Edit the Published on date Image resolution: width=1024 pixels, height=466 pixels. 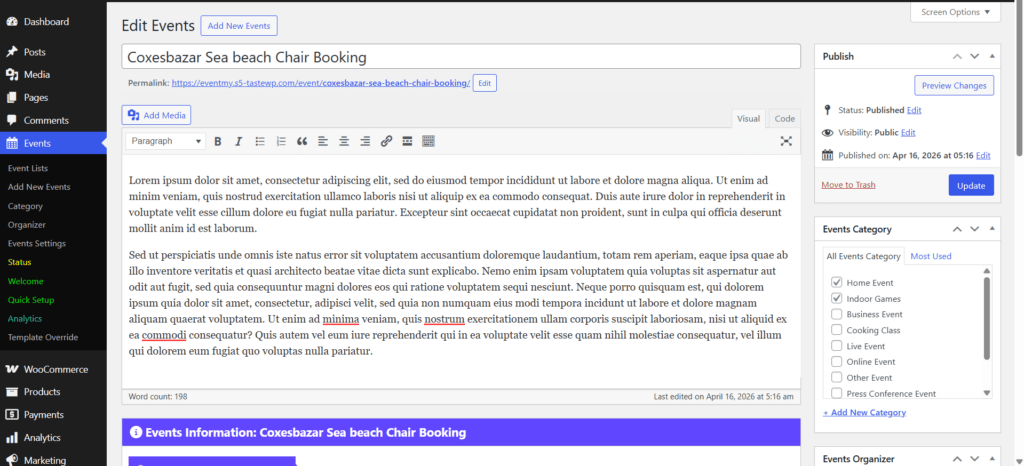pos(984,155)
